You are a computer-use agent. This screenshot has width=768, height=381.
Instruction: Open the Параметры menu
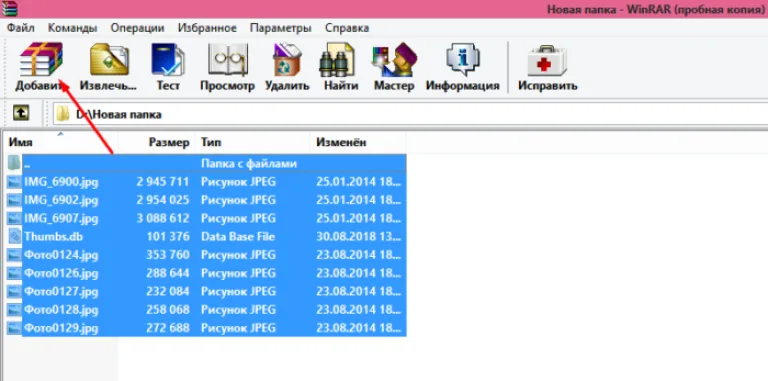[x=281, y=28]
